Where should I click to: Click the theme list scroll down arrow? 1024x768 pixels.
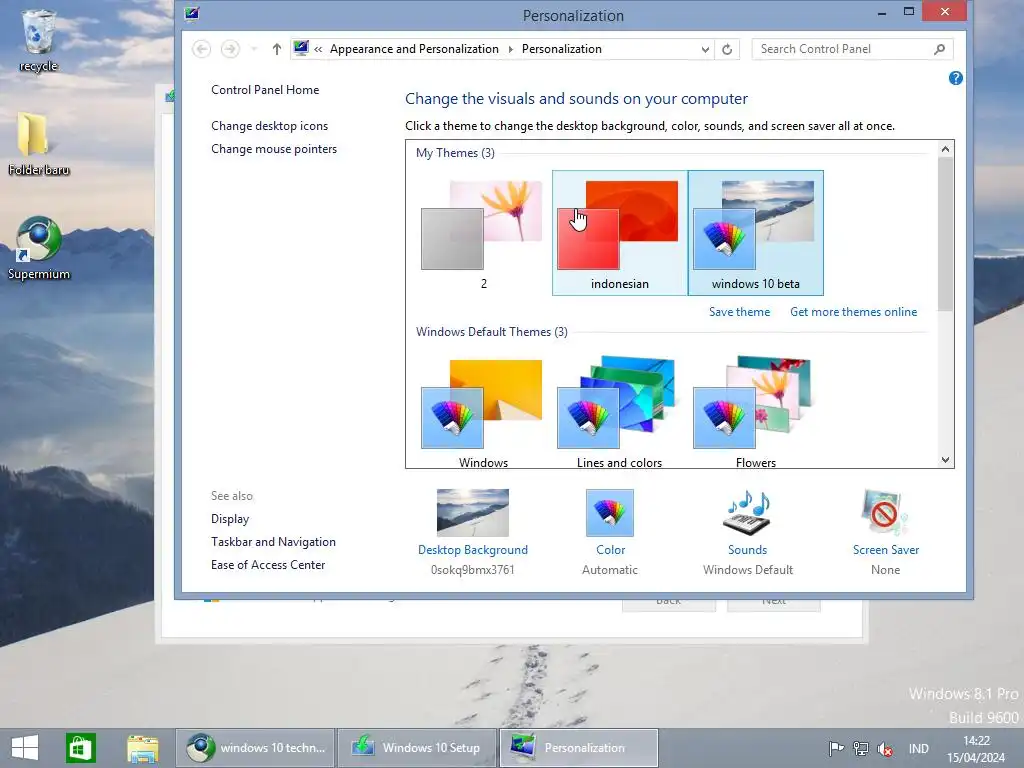tap(945, 460)
